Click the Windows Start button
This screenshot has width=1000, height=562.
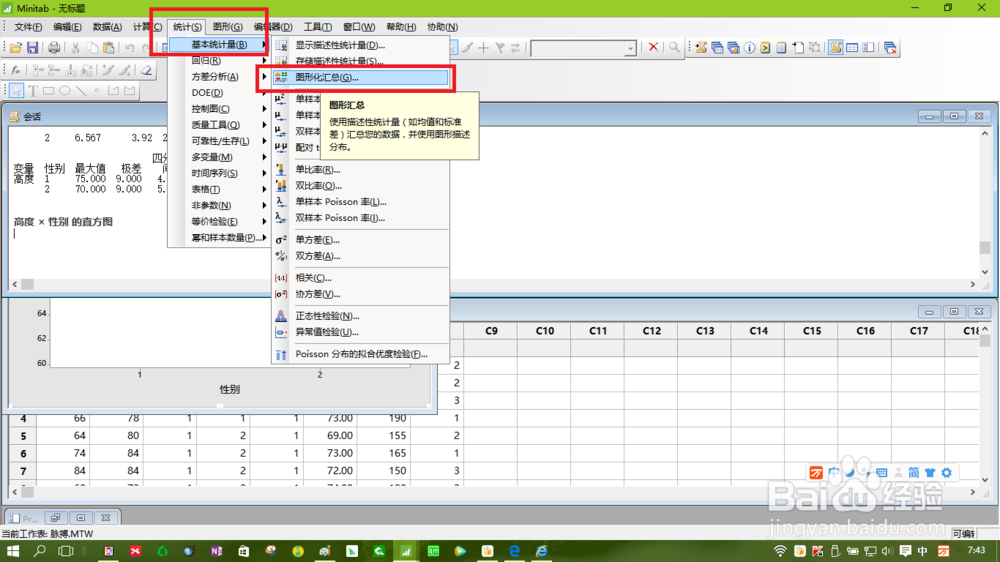pyautogui.click(x=12, y=551)
